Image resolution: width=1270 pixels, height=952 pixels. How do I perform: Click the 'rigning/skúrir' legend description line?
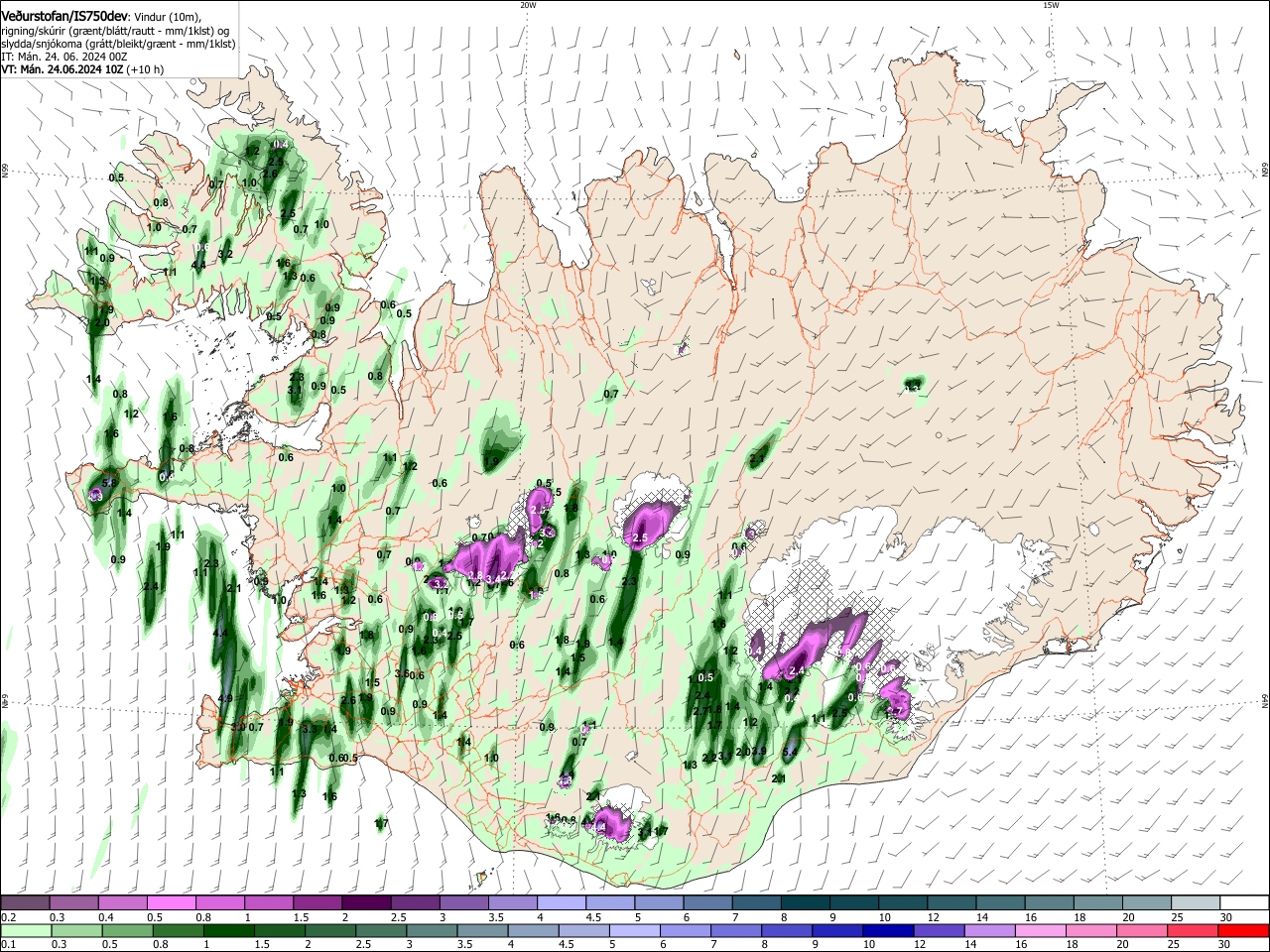click(x=114, y=31)
